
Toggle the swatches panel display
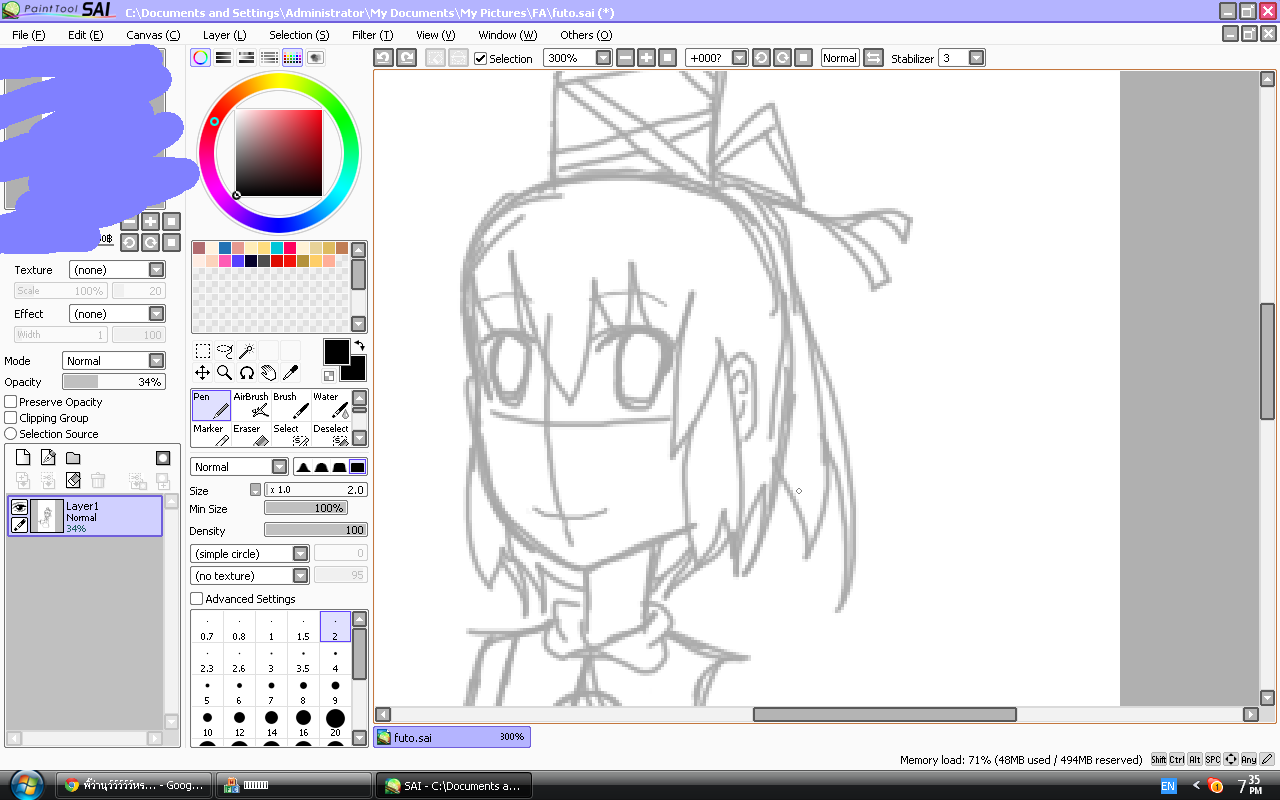[x=292, y=58]
